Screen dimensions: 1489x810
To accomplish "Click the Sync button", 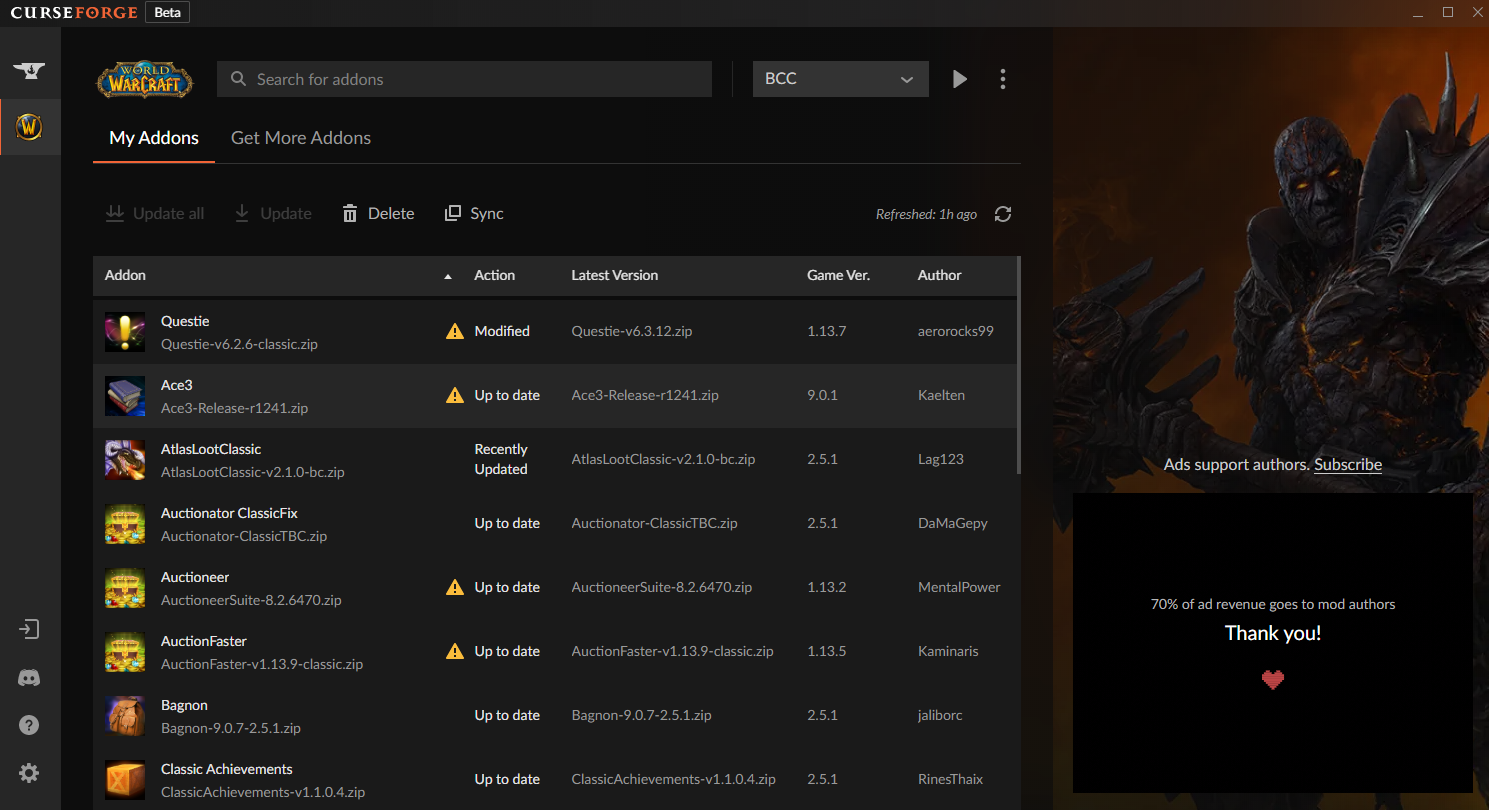I will (x=474, y=213).
